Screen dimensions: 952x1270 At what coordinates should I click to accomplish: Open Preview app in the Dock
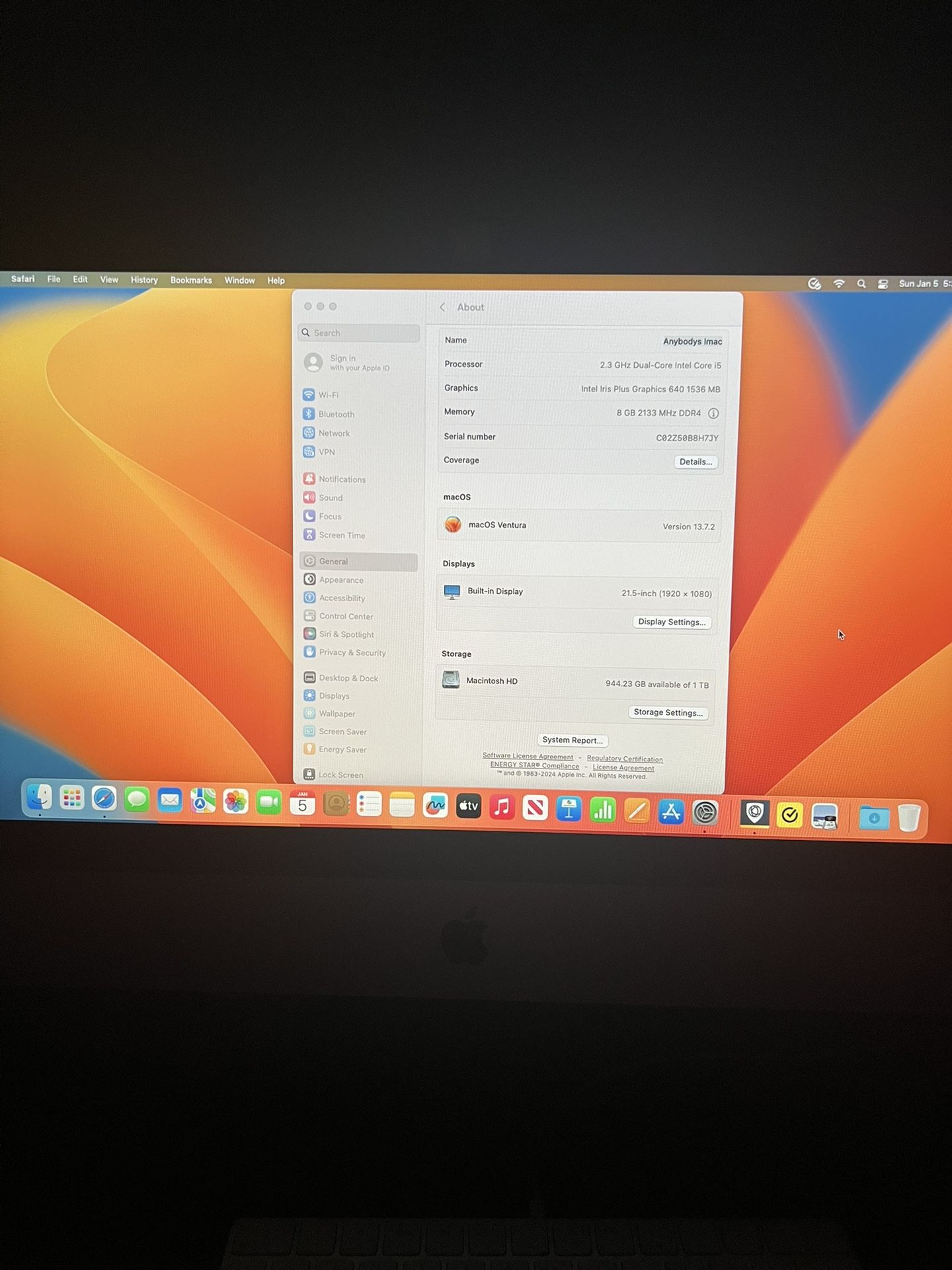(x=824, y=817)
